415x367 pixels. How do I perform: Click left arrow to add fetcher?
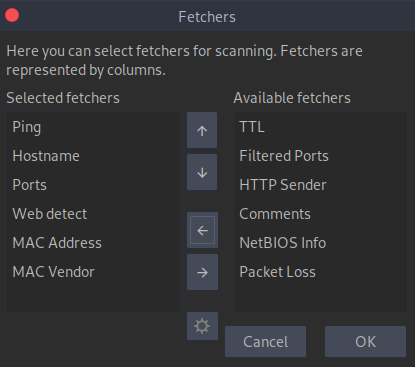[202, 230]
